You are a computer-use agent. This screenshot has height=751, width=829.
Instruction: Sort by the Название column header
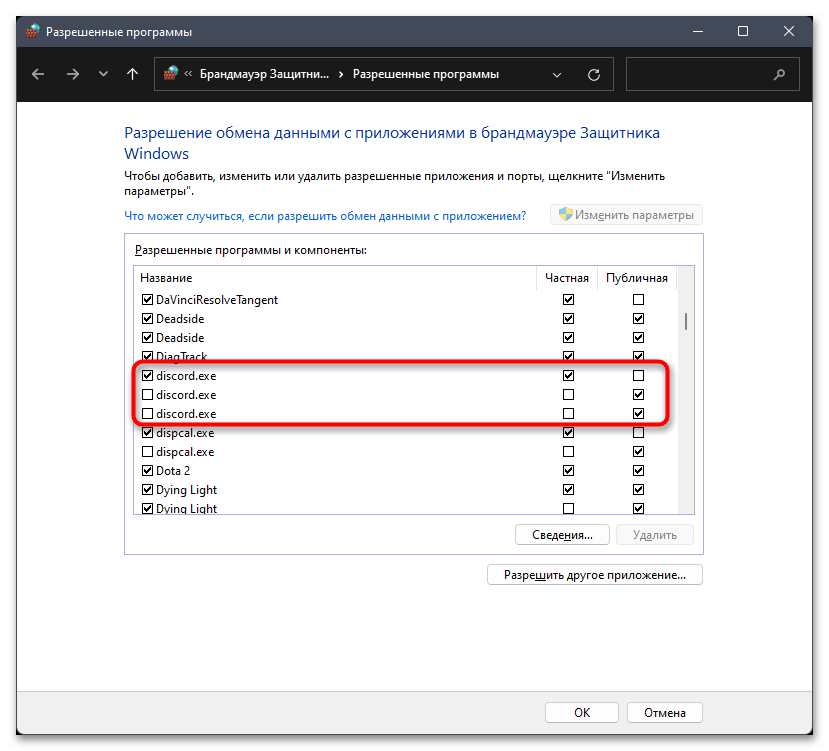coord(166,278)
